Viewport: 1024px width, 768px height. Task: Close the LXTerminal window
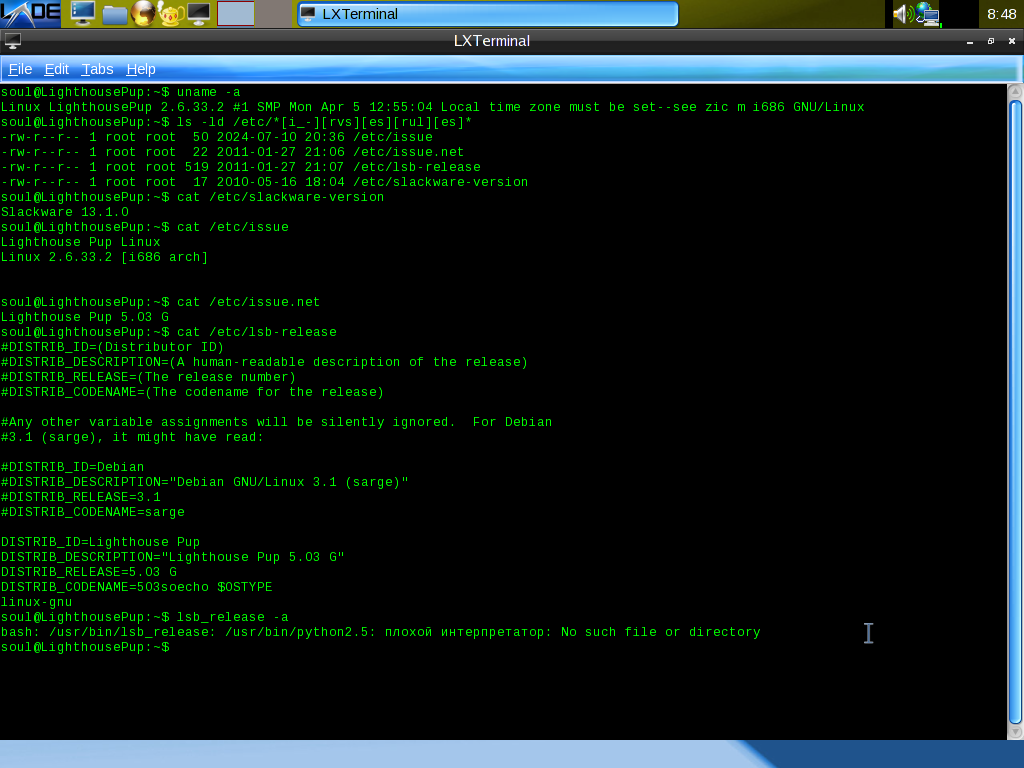(1012, 41)
